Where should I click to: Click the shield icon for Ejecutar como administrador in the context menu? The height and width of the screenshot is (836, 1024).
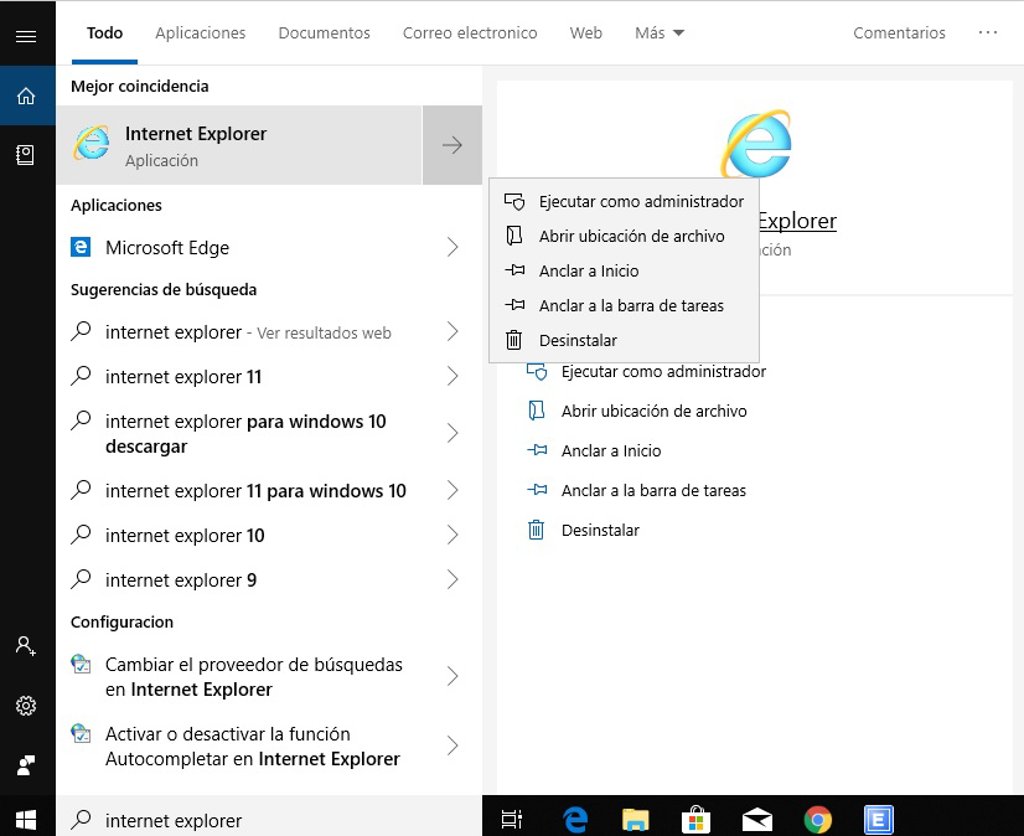(x=515, y=201)
